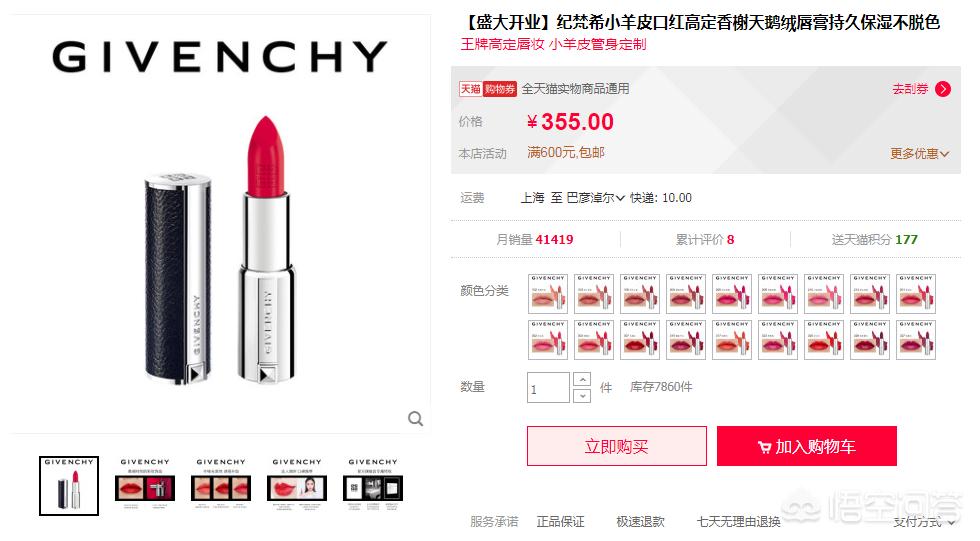View the second thumbnail with red lips

[x=145, y=485]
